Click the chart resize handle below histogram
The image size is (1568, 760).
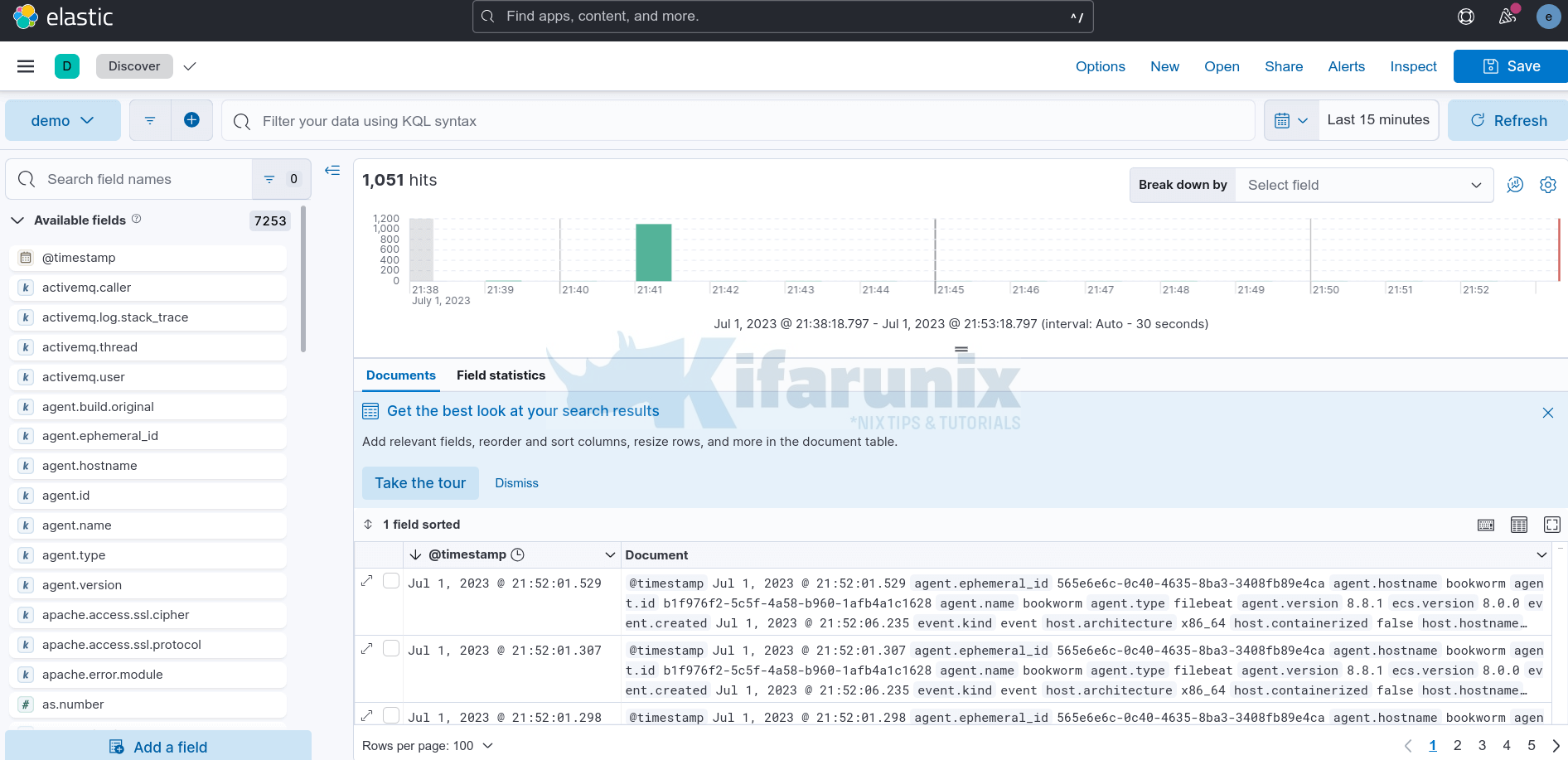point(961,350)
